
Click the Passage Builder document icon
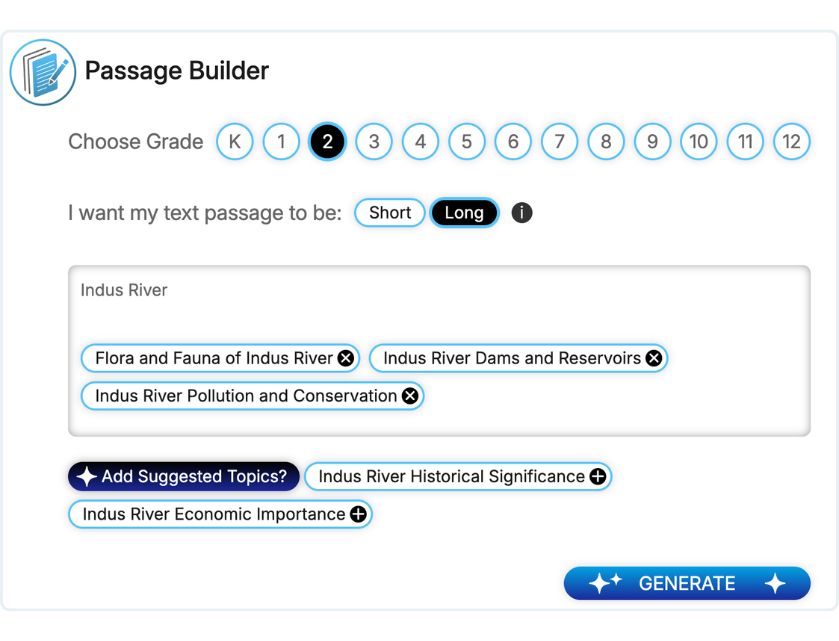click(x=43, y=72)
